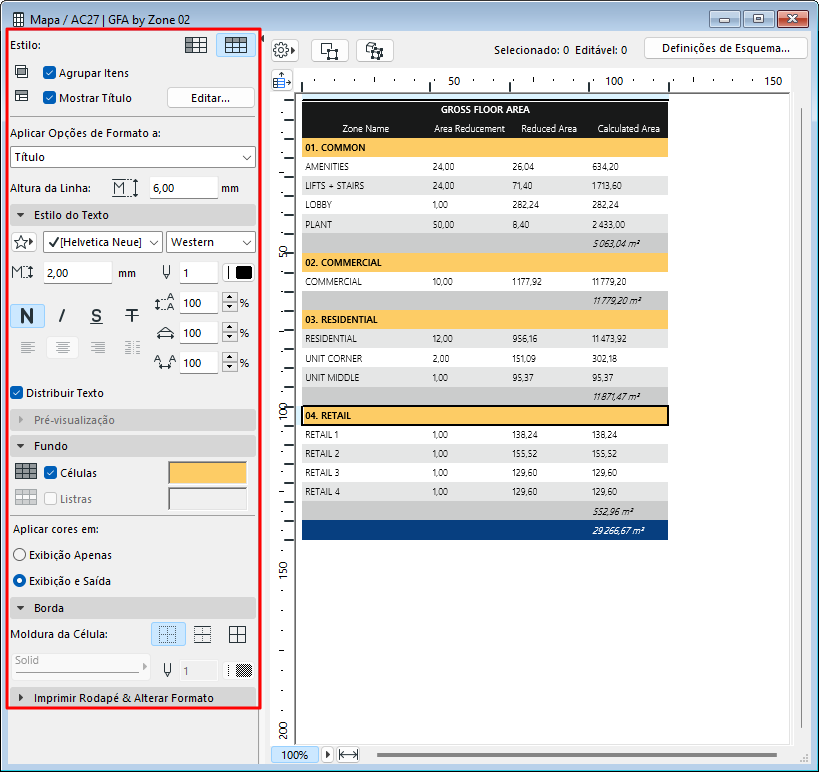Click the select-in-3D toolbar icon
This screenshot has width=819, height=772.
tap(375, 51)
